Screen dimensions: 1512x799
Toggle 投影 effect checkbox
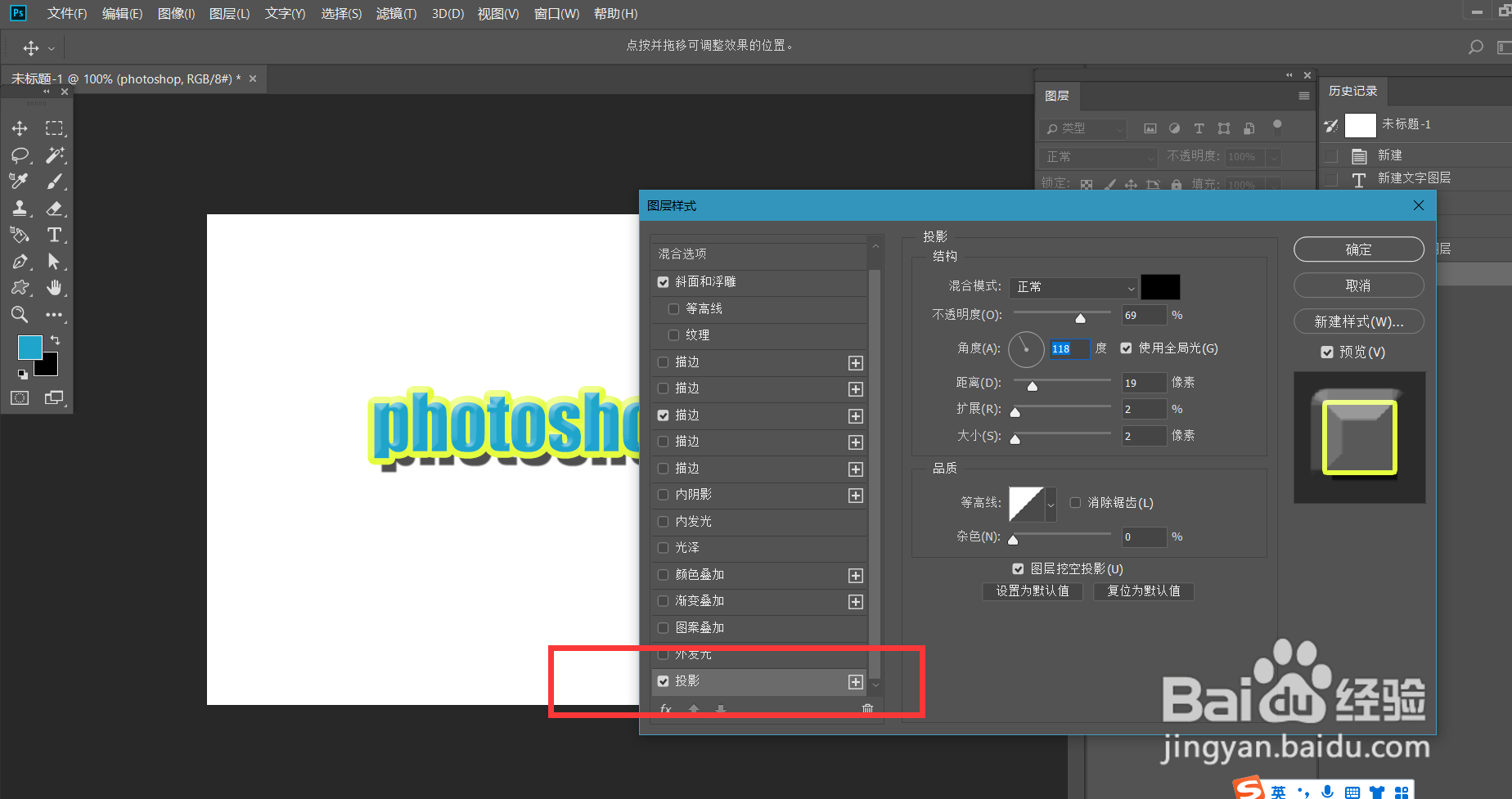click(664, 681)
